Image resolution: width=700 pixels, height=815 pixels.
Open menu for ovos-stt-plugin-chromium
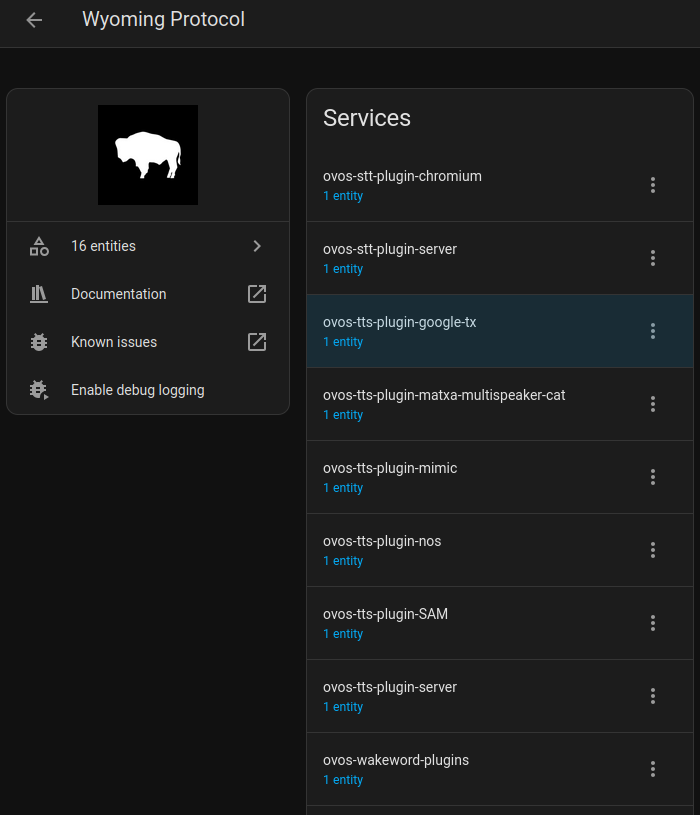click(653, 185)
